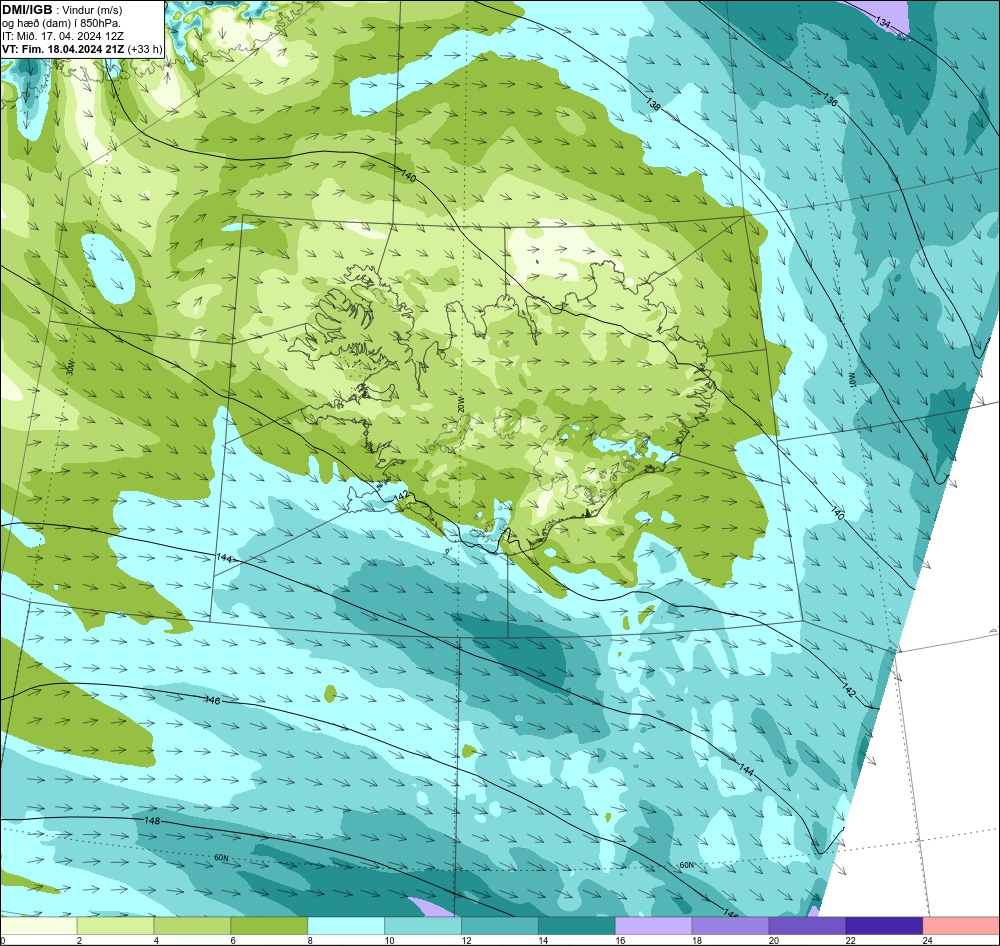Click the "136" contour label

pyautogui.click(x=830, y=100)
